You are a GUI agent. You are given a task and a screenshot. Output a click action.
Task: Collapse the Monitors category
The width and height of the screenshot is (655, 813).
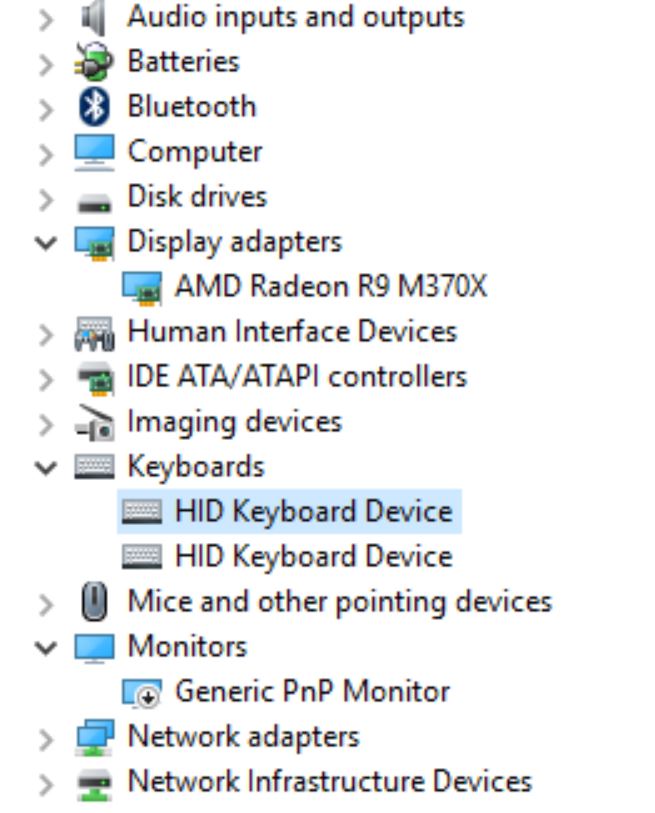coord(46,647)
